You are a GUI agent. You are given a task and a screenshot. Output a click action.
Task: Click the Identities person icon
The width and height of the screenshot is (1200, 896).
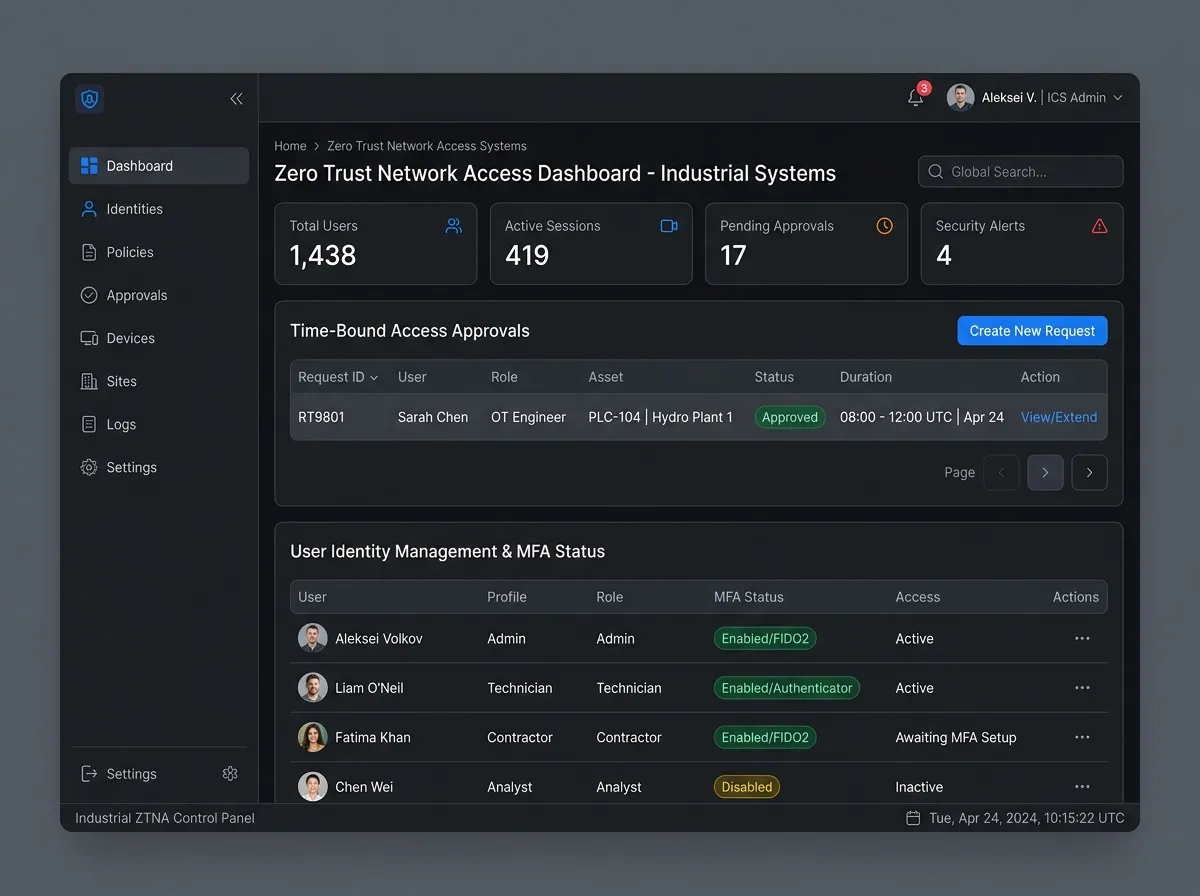coord(89,209)
